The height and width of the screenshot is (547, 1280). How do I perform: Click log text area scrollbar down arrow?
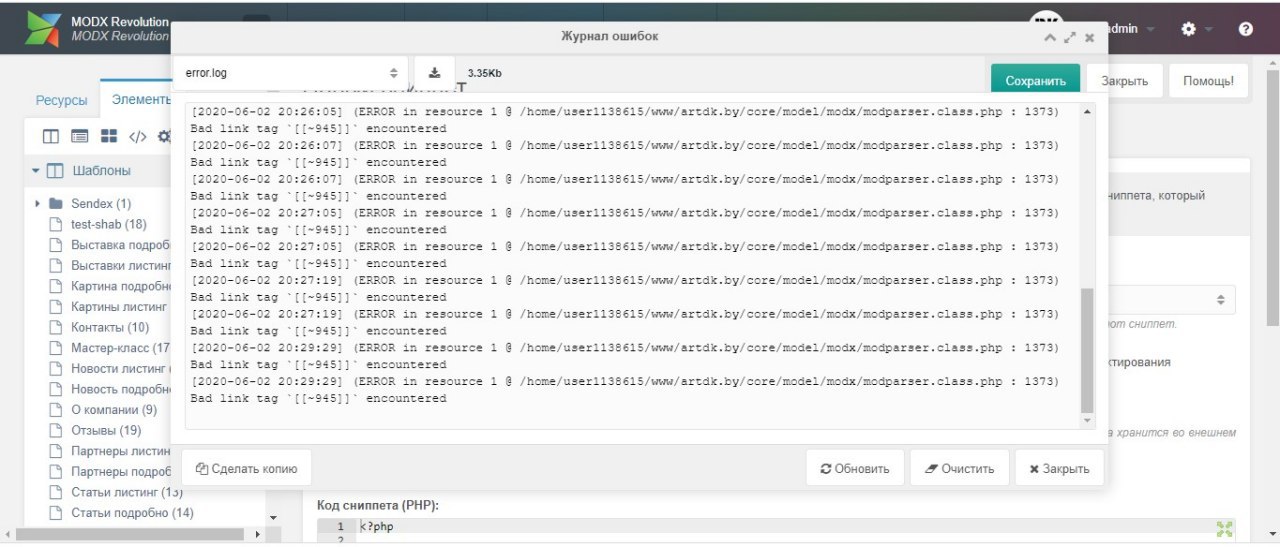pyautogui.click(x=1088, y=421)
